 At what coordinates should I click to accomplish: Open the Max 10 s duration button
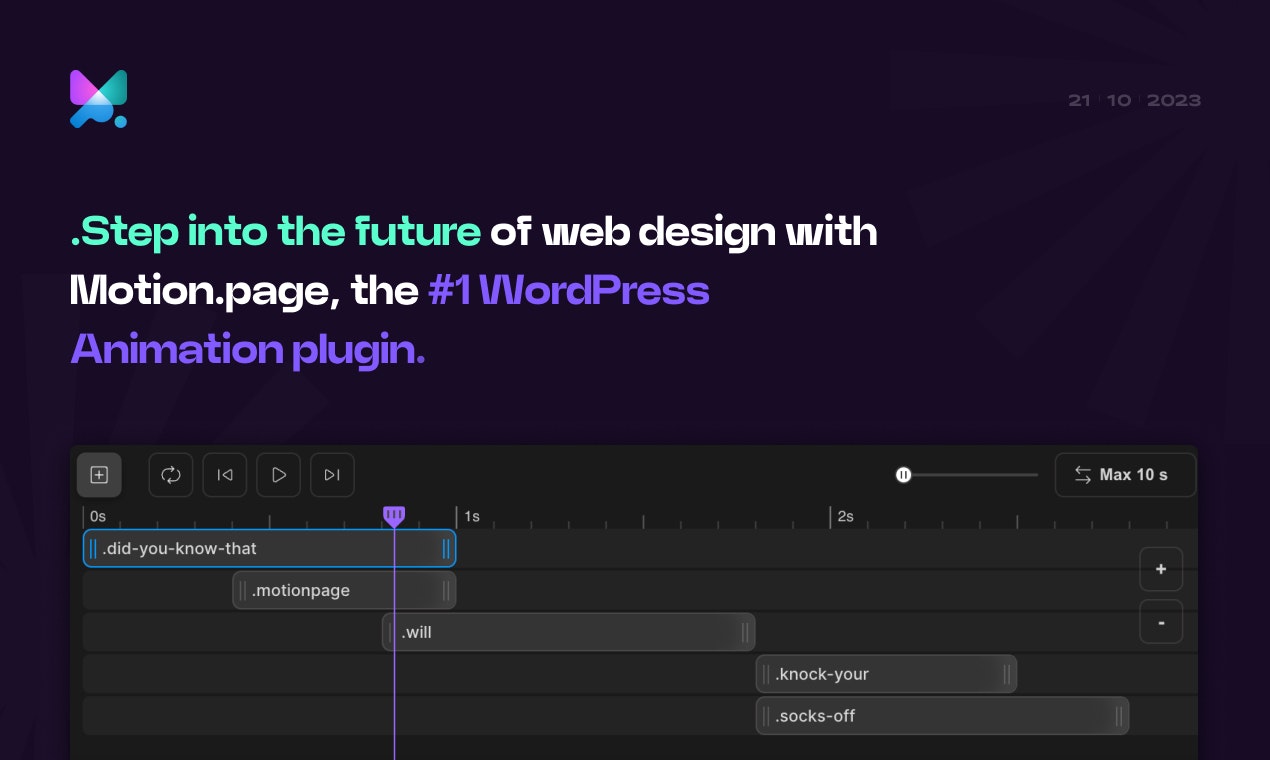pyautogui.click(x=1126, y=475)
